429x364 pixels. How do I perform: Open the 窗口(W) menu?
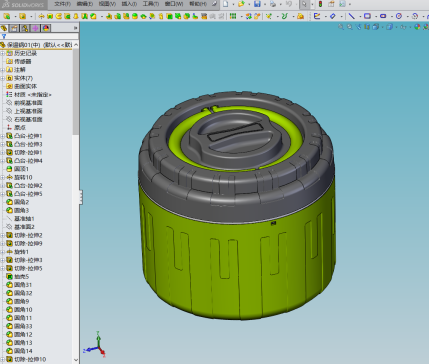coord(174,4)
